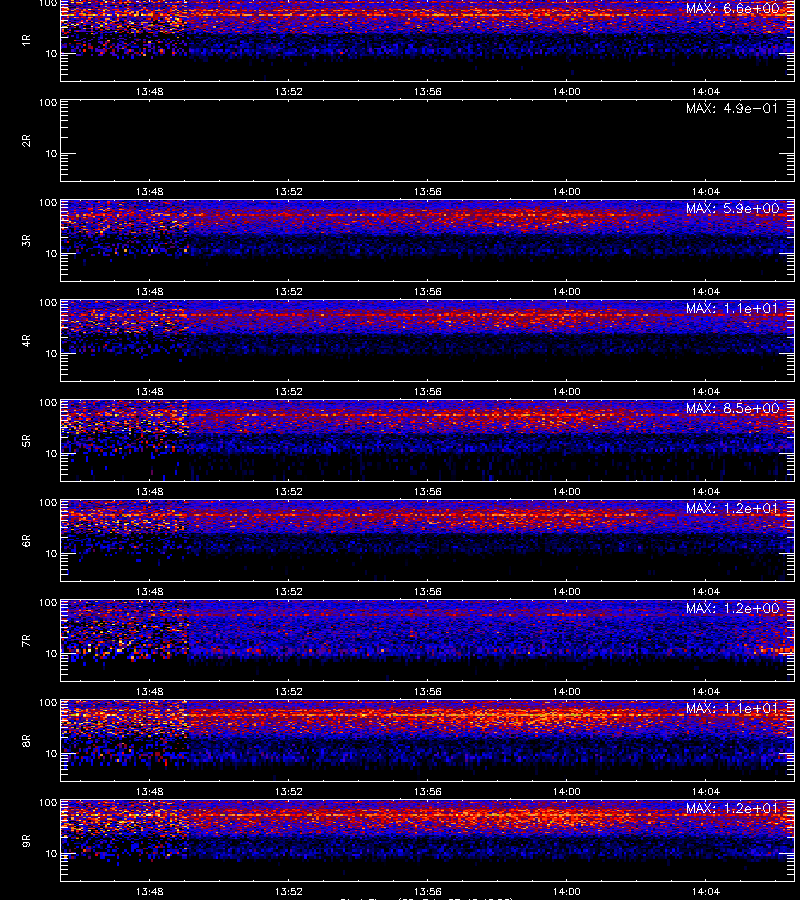Click the 100 y-axis label of panel 7R

coord(48,603)
